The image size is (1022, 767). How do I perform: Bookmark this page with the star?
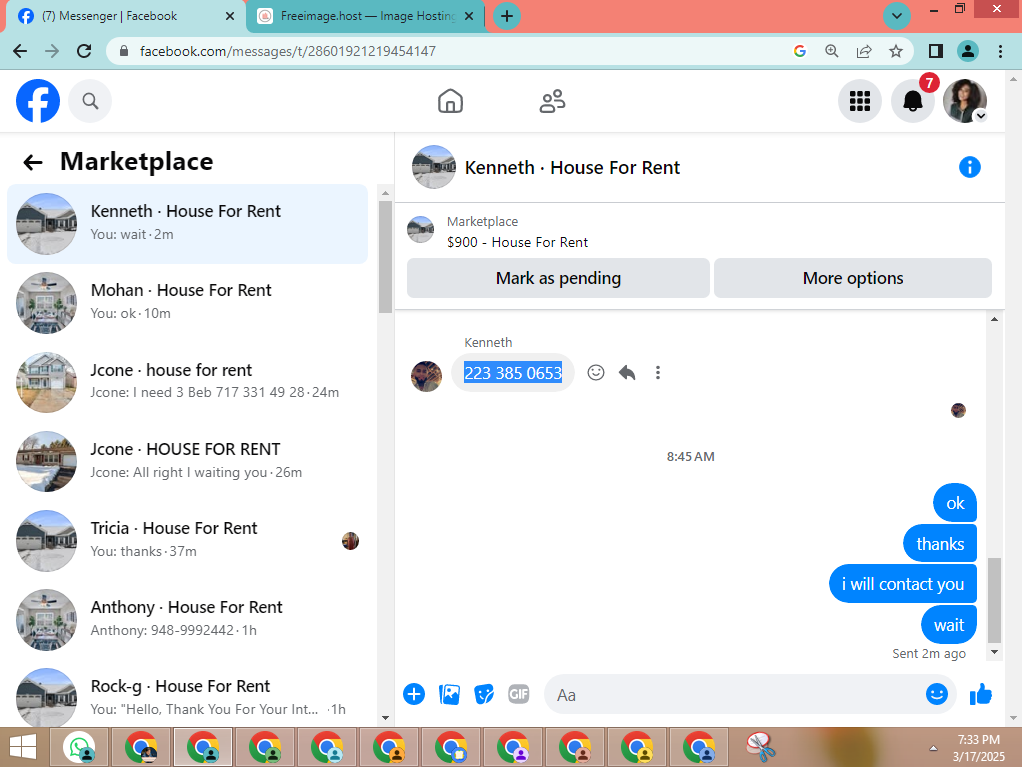click(896, 51)
